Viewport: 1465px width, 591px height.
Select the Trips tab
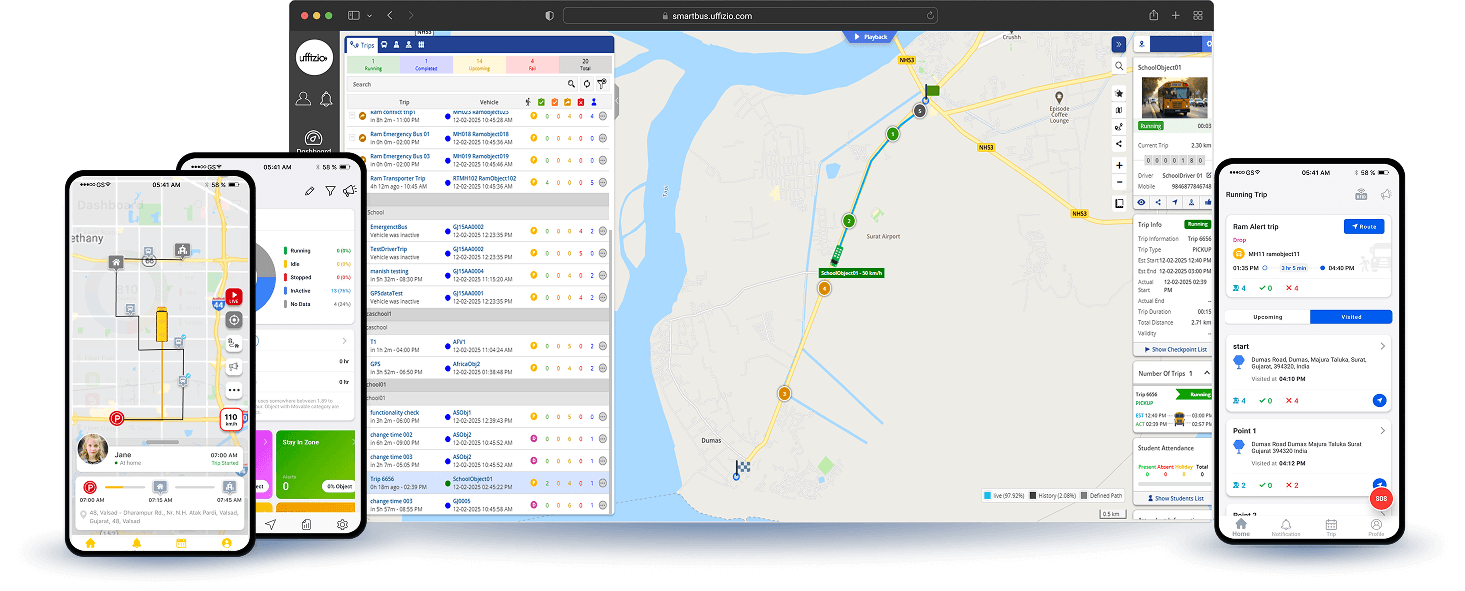click(361, 45)
